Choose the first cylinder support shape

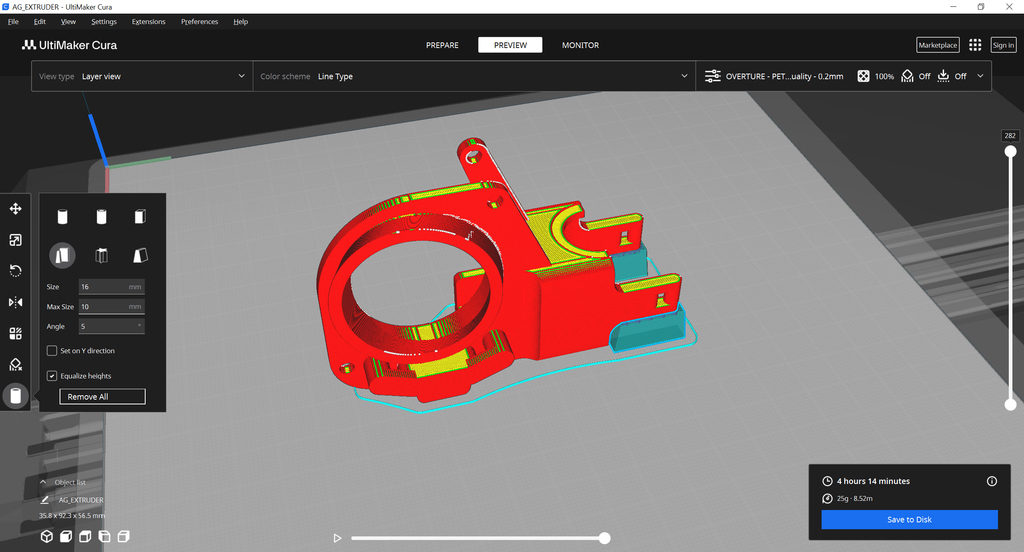pos(62,217)
